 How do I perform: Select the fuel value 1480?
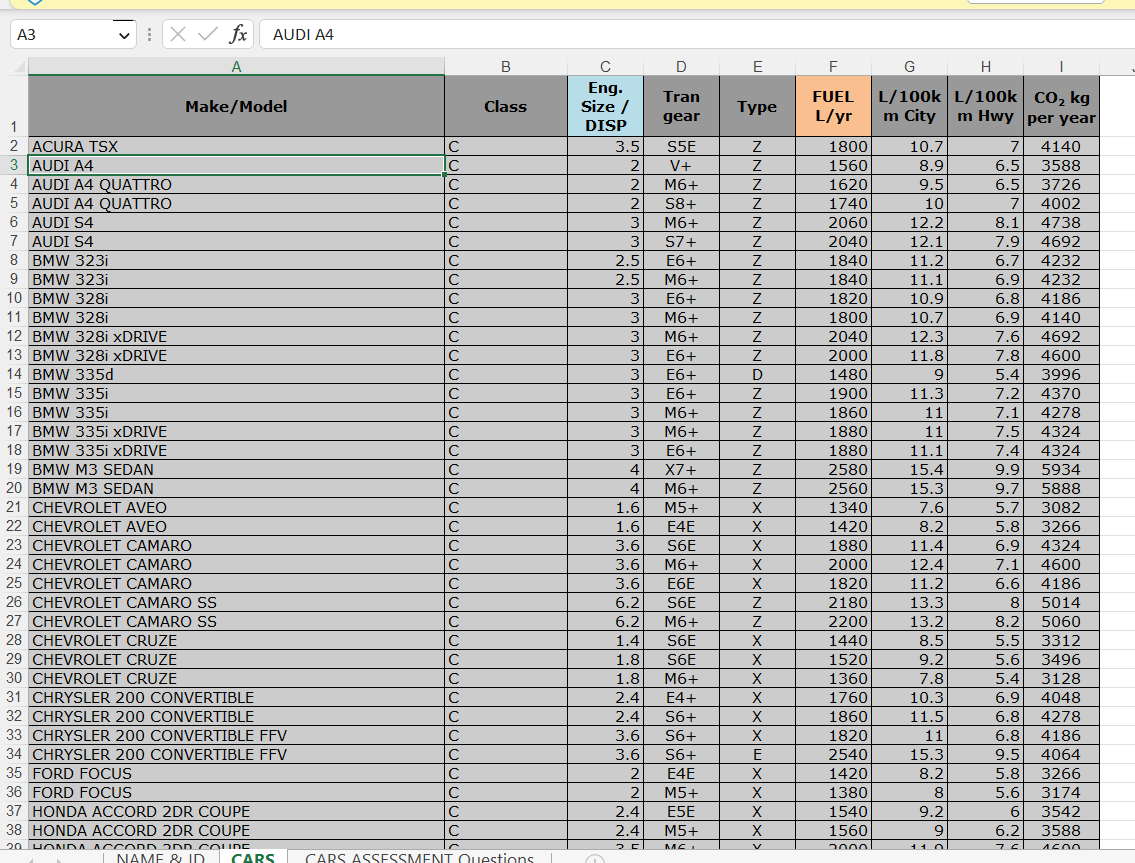pyautogui.click(x=833, y=374)
